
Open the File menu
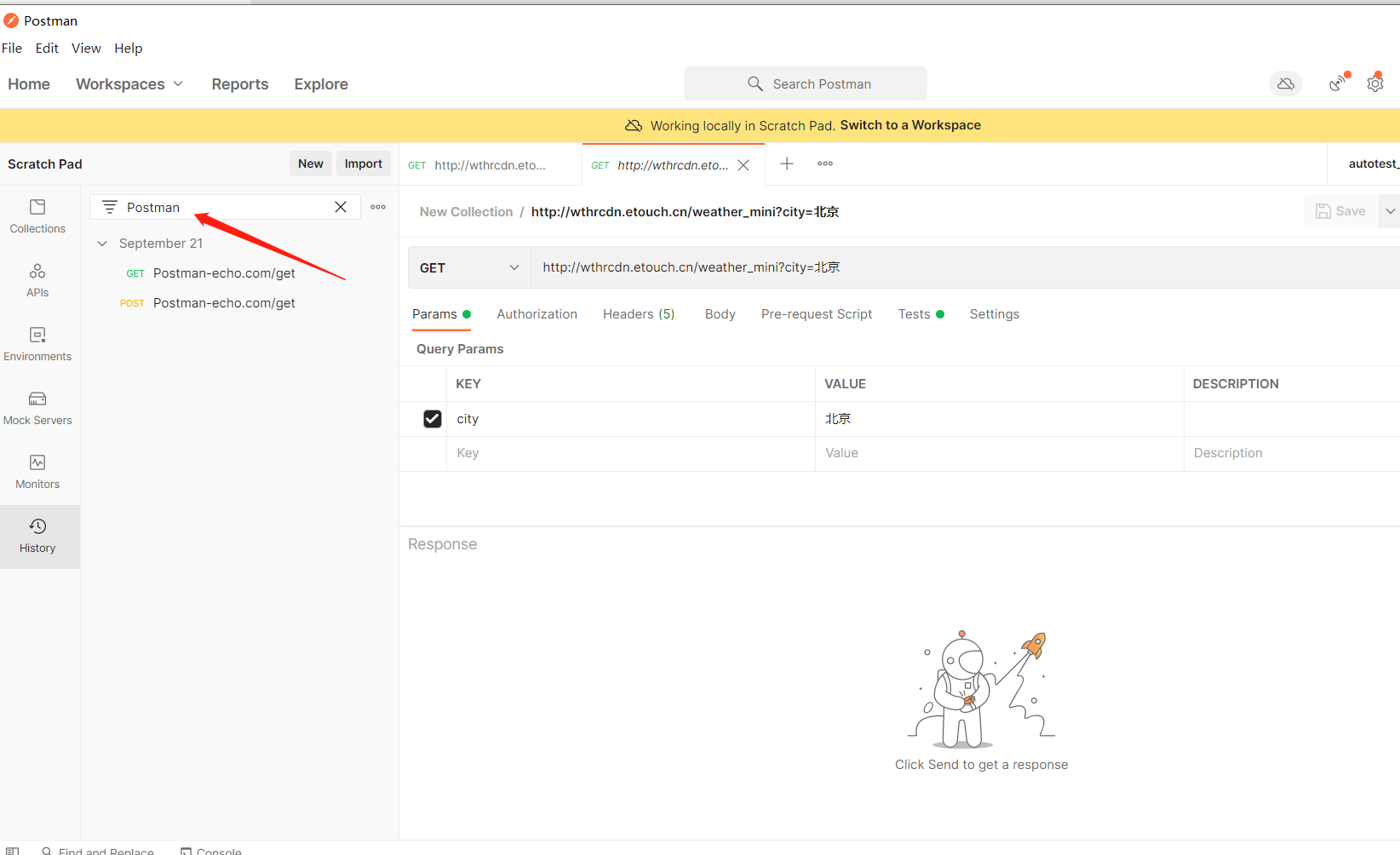[12, 48]
